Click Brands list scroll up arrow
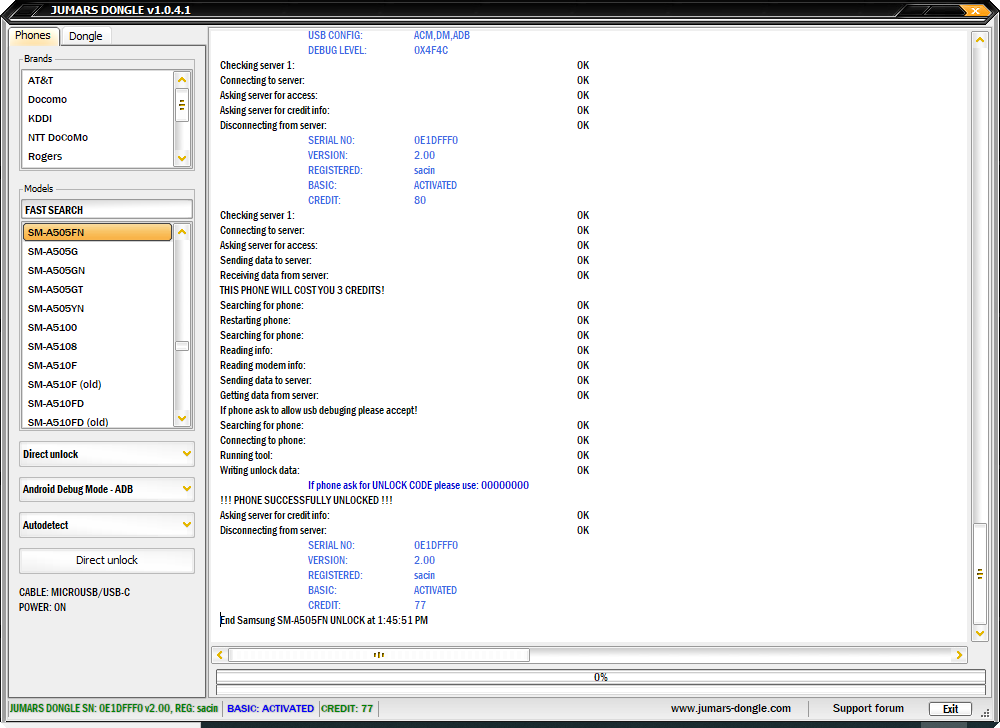1000x728 pixels. pos(182,80)
